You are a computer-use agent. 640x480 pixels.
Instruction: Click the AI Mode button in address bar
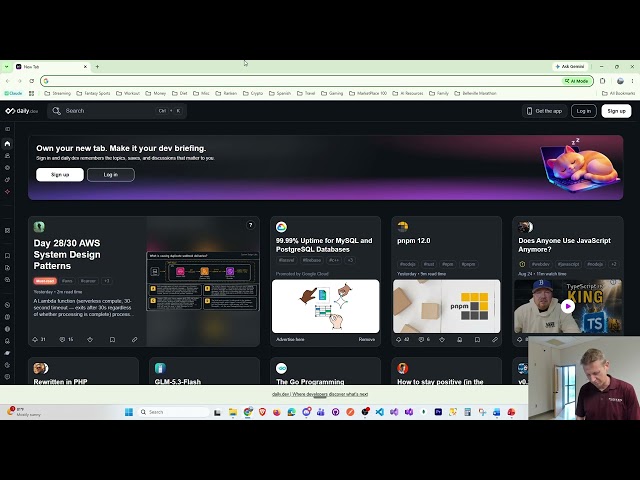click(x=577, y=81)
